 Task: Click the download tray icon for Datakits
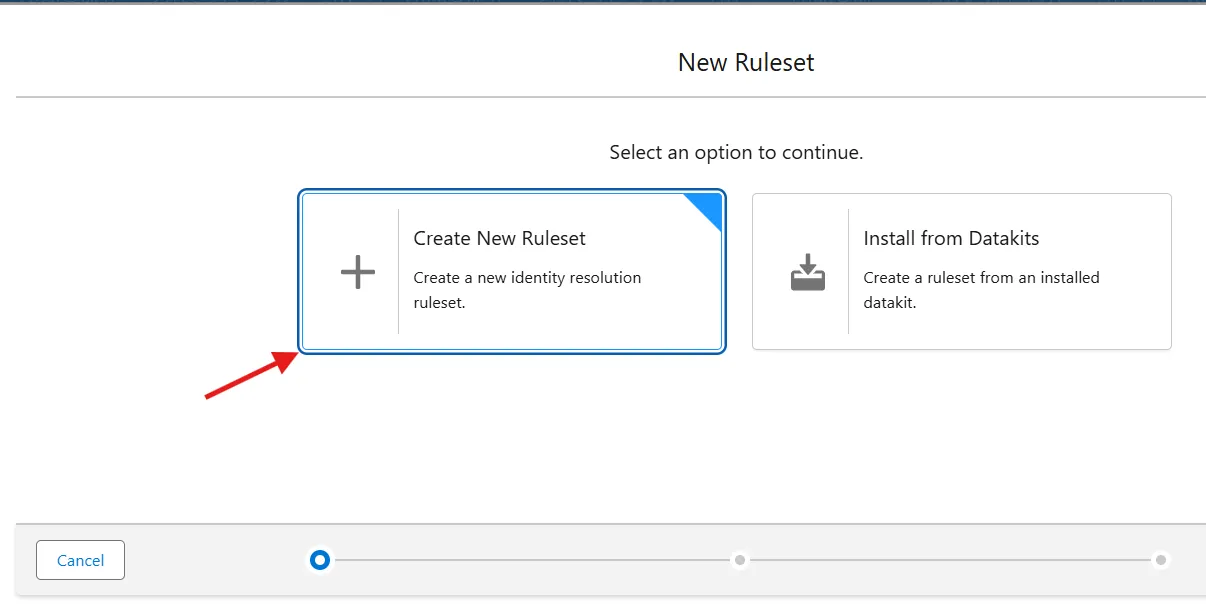coord(807,272)
